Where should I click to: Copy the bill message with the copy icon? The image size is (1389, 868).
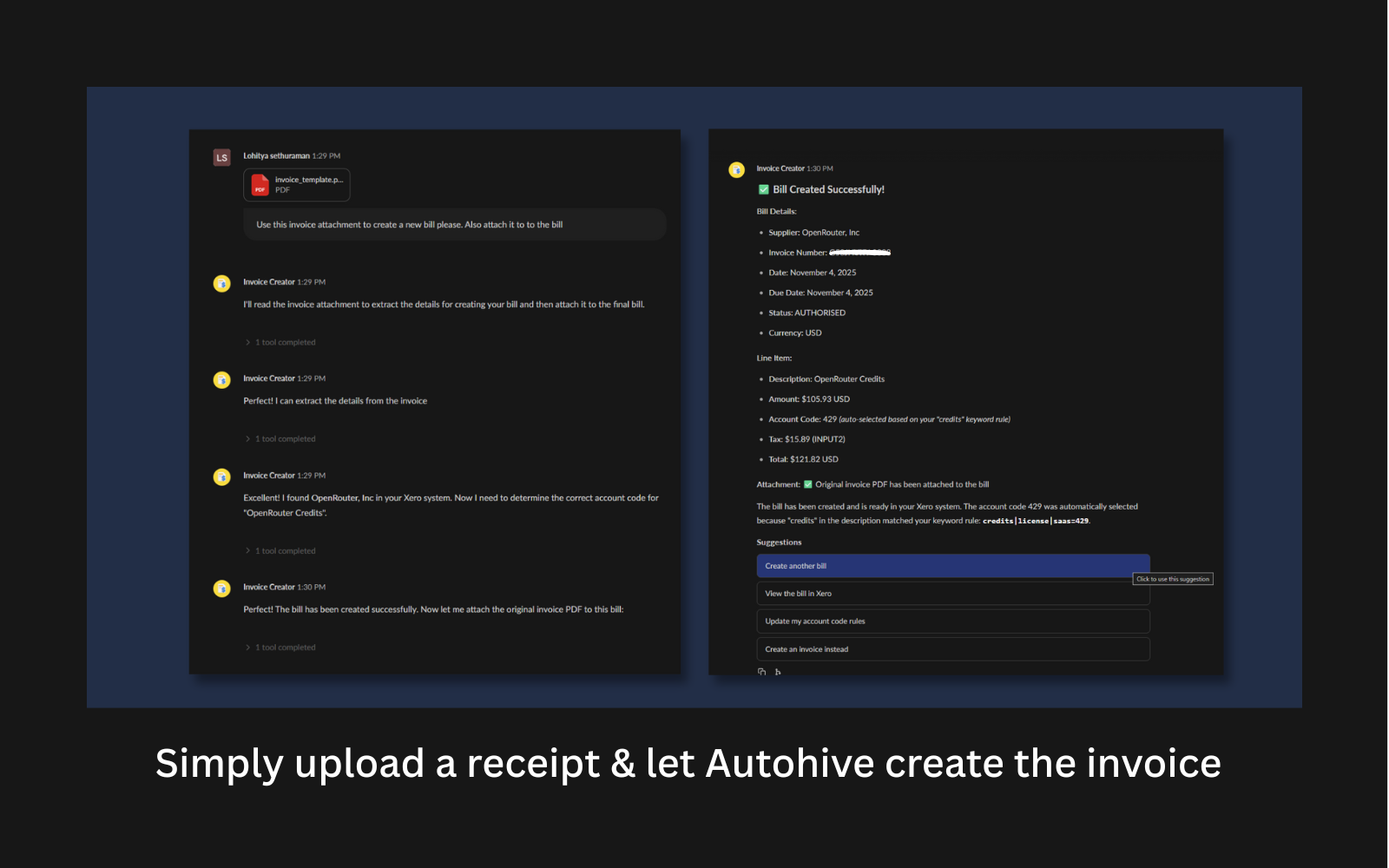[x=762, y=672]
